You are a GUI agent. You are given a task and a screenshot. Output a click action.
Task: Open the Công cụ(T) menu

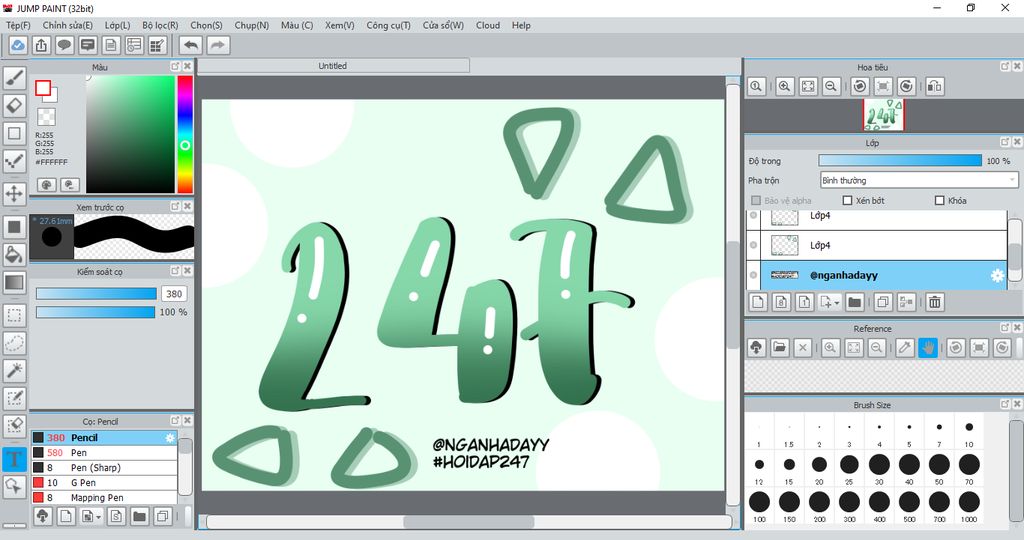tap(389, 25)
